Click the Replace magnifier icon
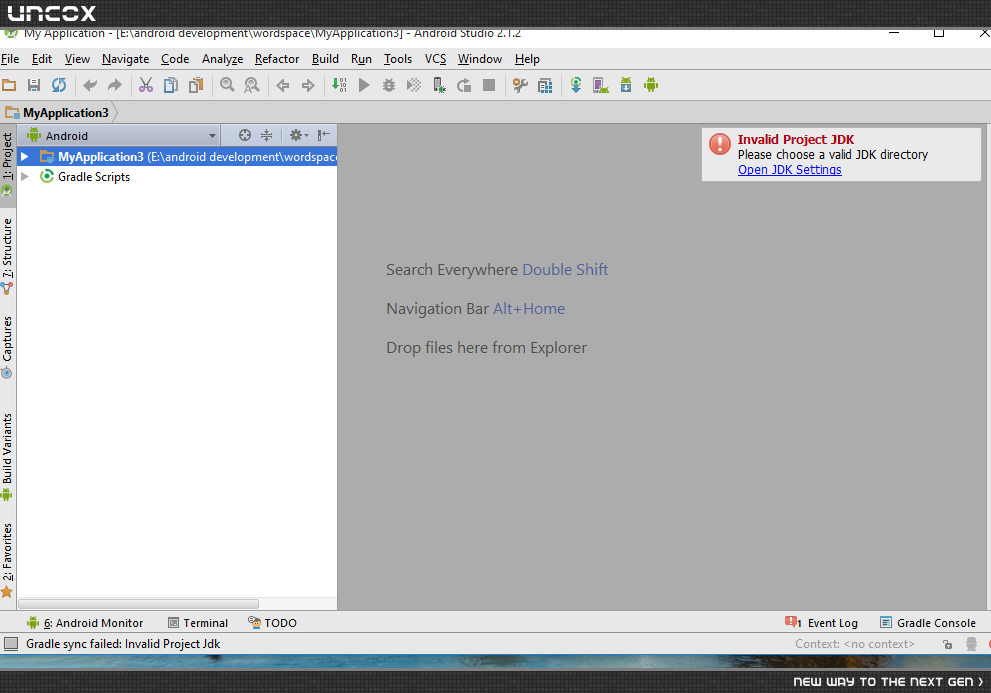 point(252,85)
